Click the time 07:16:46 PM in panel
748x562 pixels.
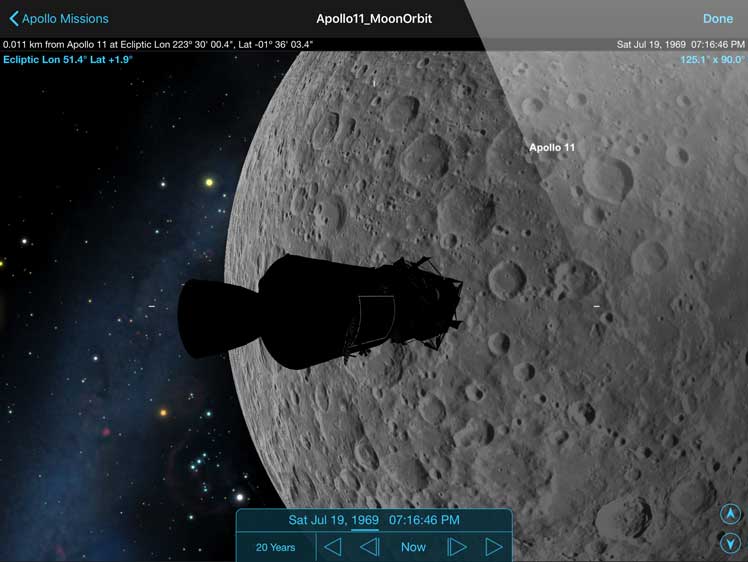pos(424,520)
